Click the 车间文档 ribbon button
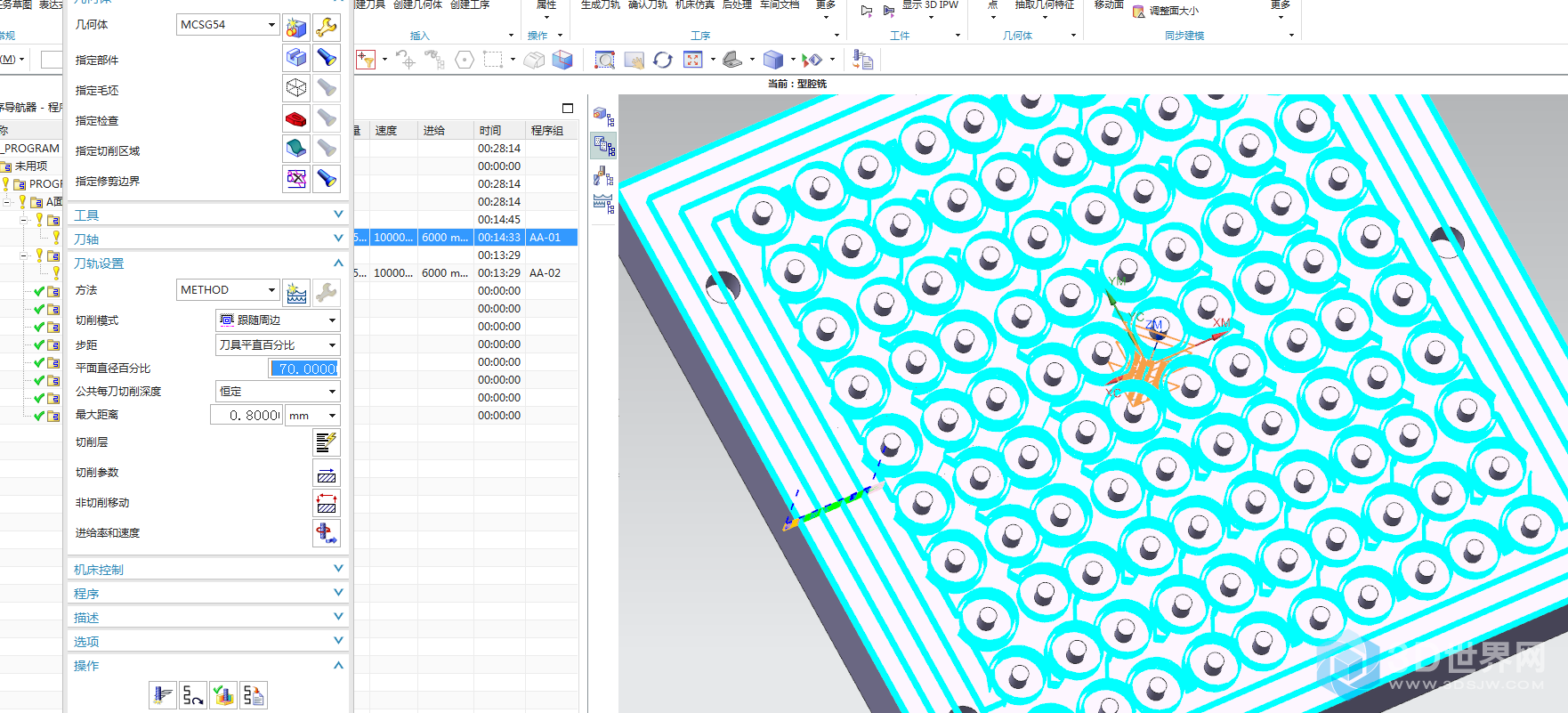The width and height of the screenshot is (1568, 713). click(x=780, y=4)
